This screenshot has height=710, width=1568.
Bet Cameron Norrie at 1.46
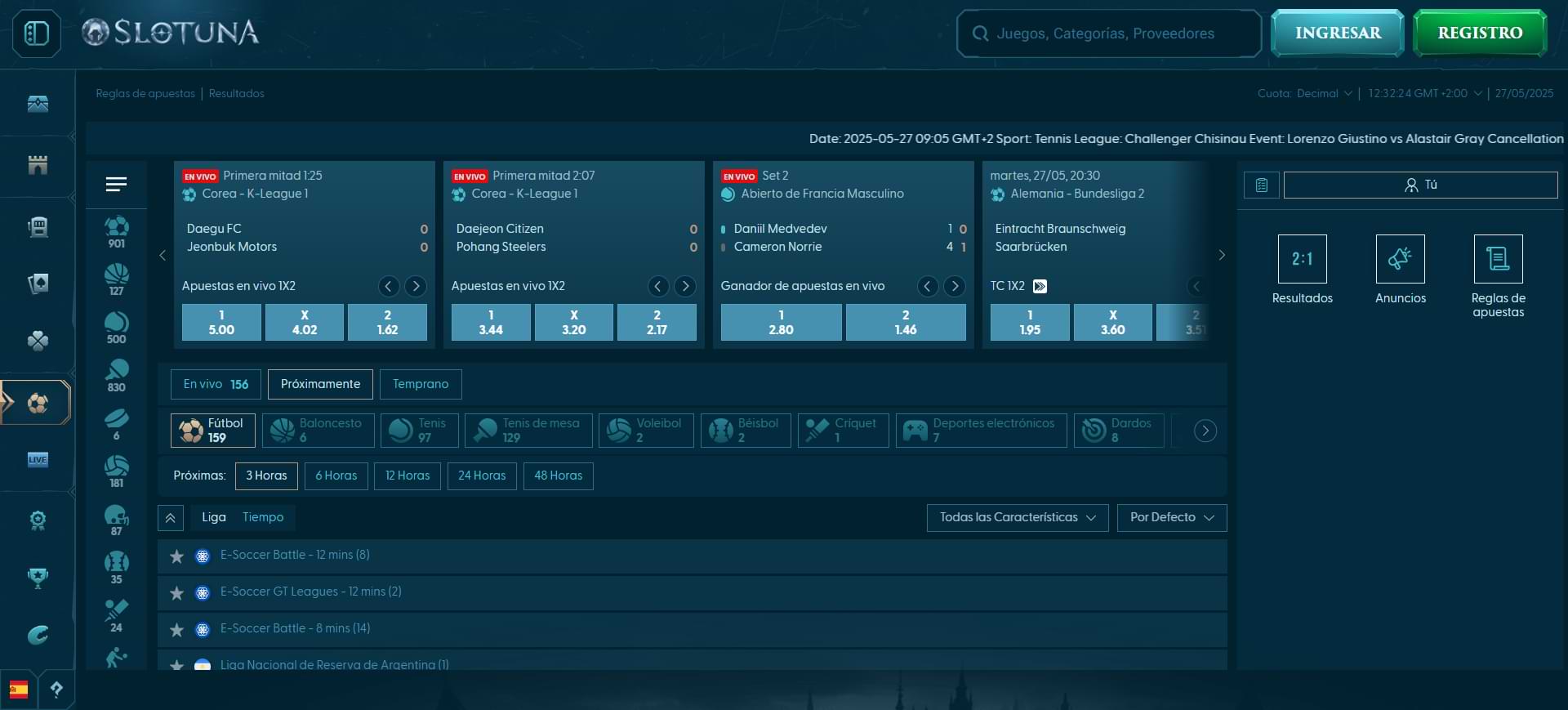coord(906,322)
